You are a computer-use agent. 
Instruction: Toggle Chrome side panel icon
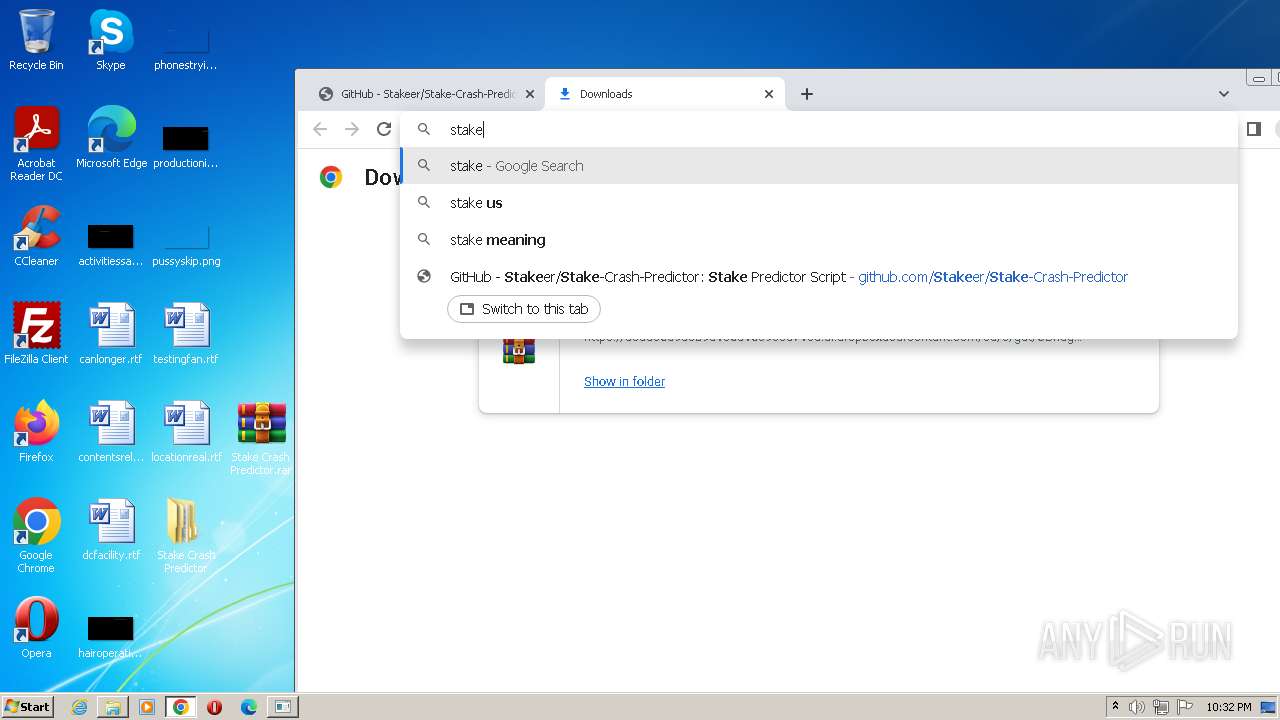[x=1254, y=129]
